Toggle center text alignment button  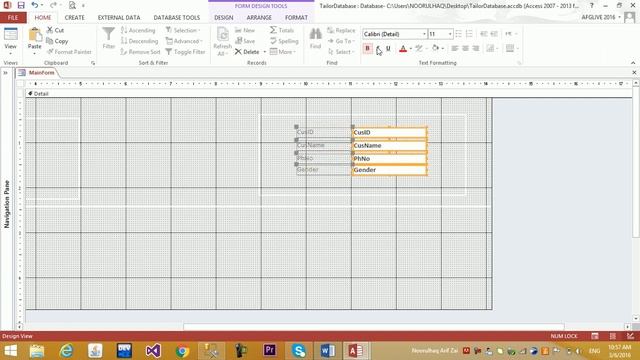point(465,49)
